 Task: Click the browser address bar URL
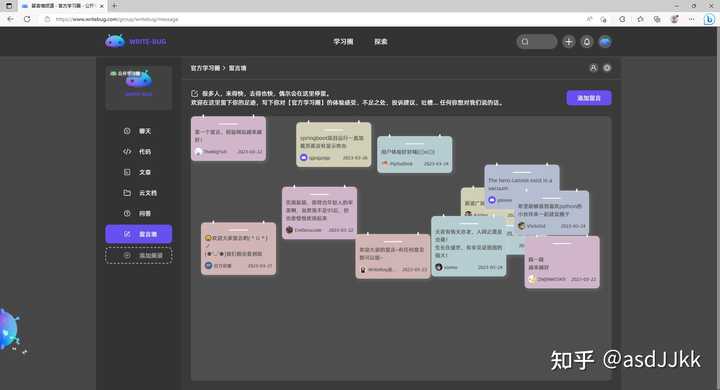click(117, 19)
